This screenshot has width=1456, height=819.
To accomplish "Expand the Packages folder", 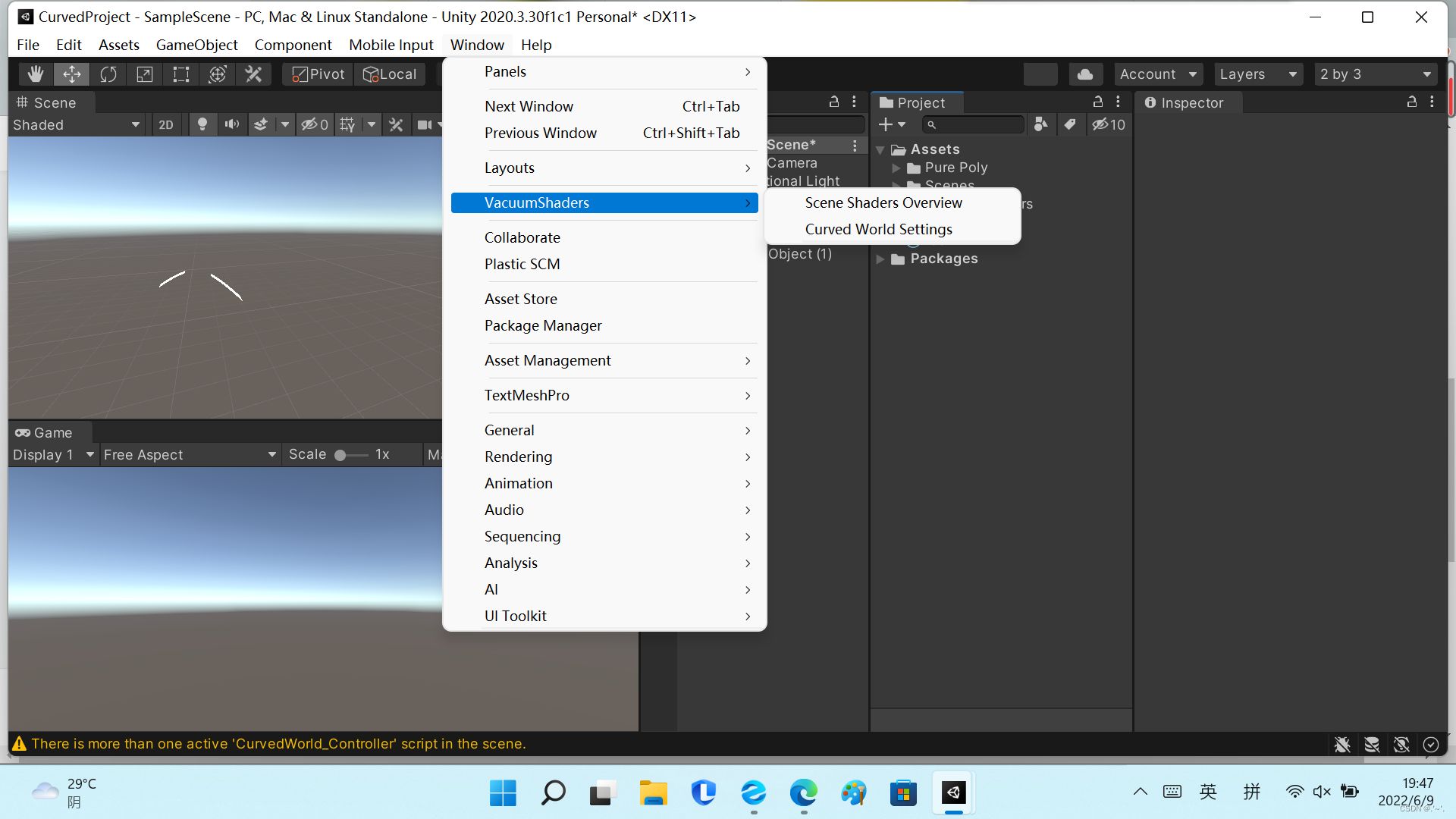I will (880, 259).
